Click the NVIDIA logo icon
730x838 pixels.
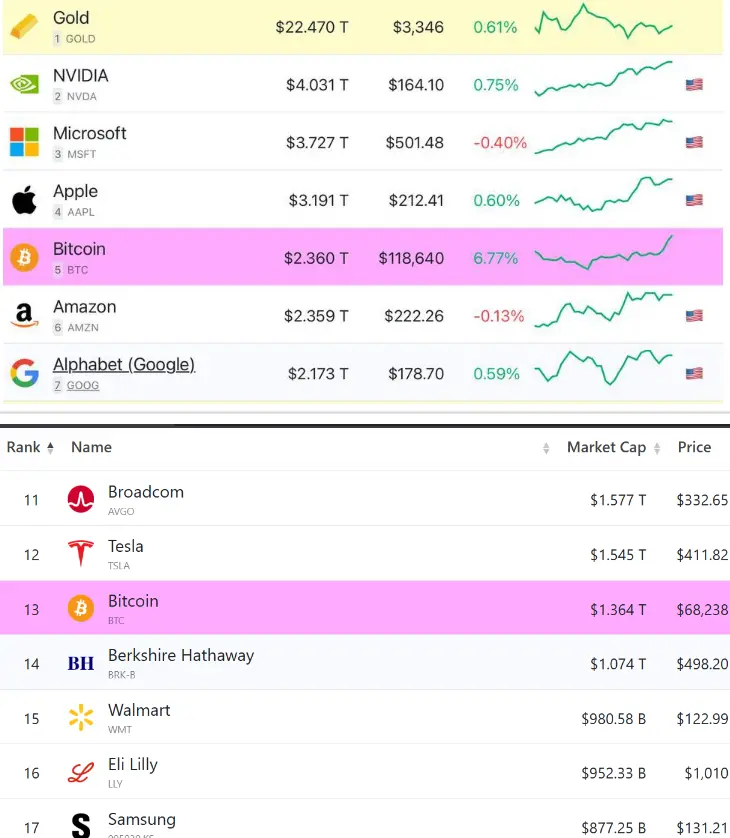click(x=24, y=85)
